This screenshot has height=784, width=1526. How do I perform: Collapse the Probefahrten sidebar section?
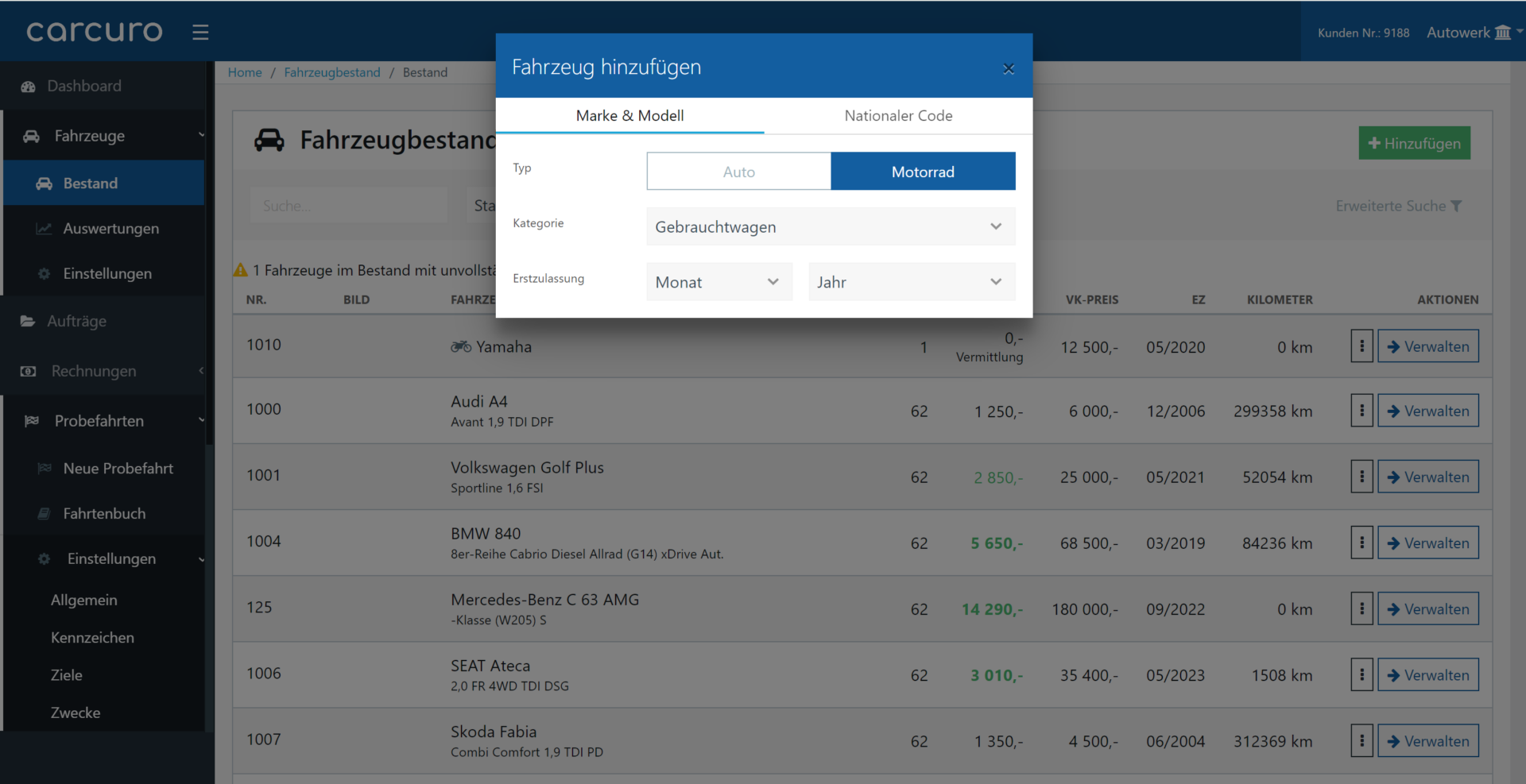coord(201,421)
